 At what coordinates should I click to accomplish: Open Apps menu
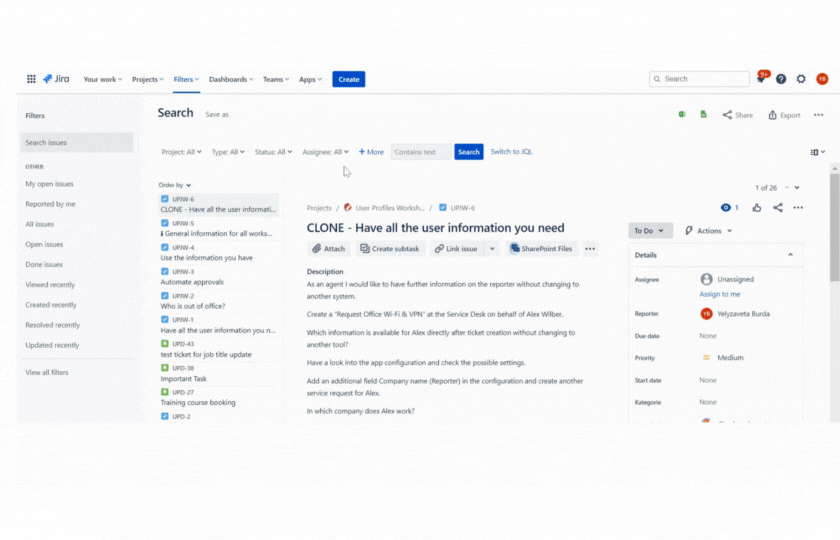(310, 79)
